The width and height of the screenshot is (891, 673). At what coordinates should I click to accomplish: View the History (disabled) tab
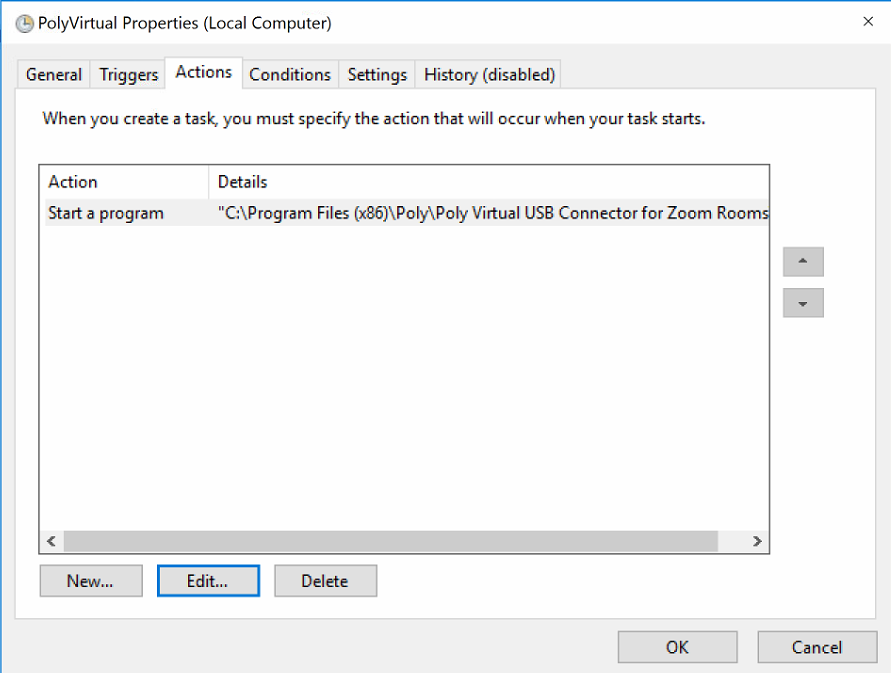point(489,74)
